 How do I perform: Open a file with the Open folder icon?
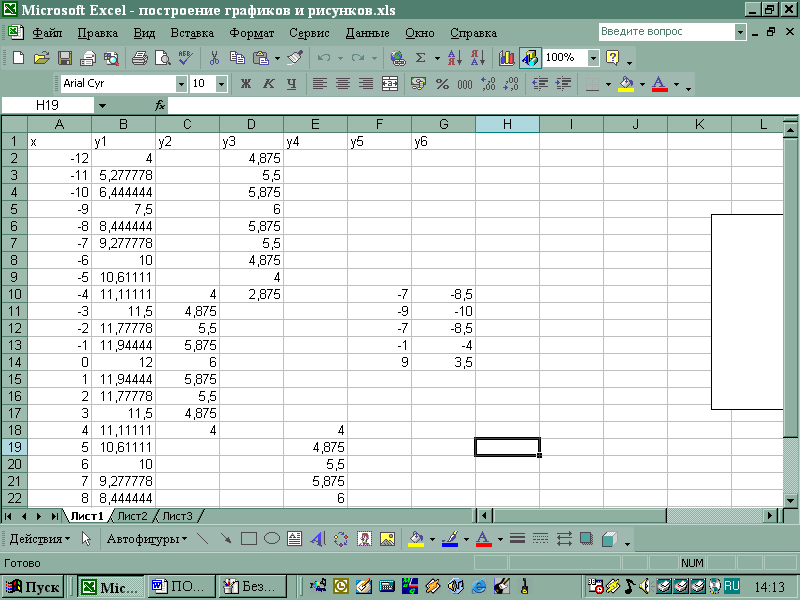(x=42, y=58)
